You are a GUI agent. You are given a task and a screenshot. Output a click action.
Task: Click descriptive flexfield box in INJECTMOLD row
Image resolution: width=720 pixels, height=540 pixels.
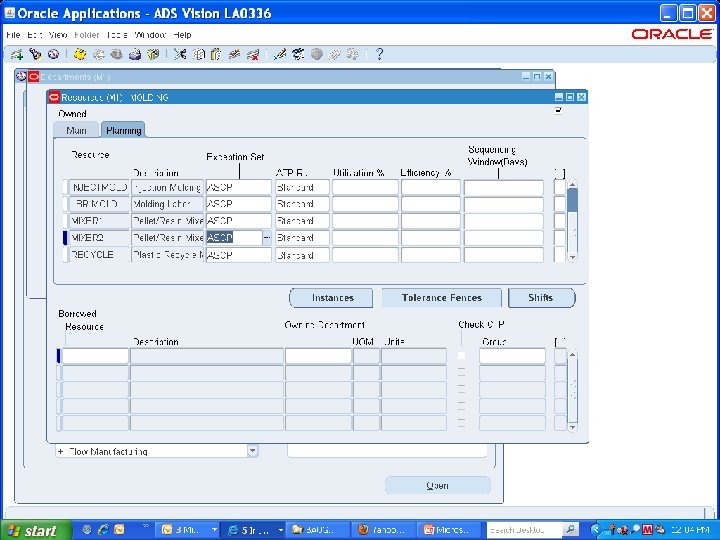coord(560,187)
